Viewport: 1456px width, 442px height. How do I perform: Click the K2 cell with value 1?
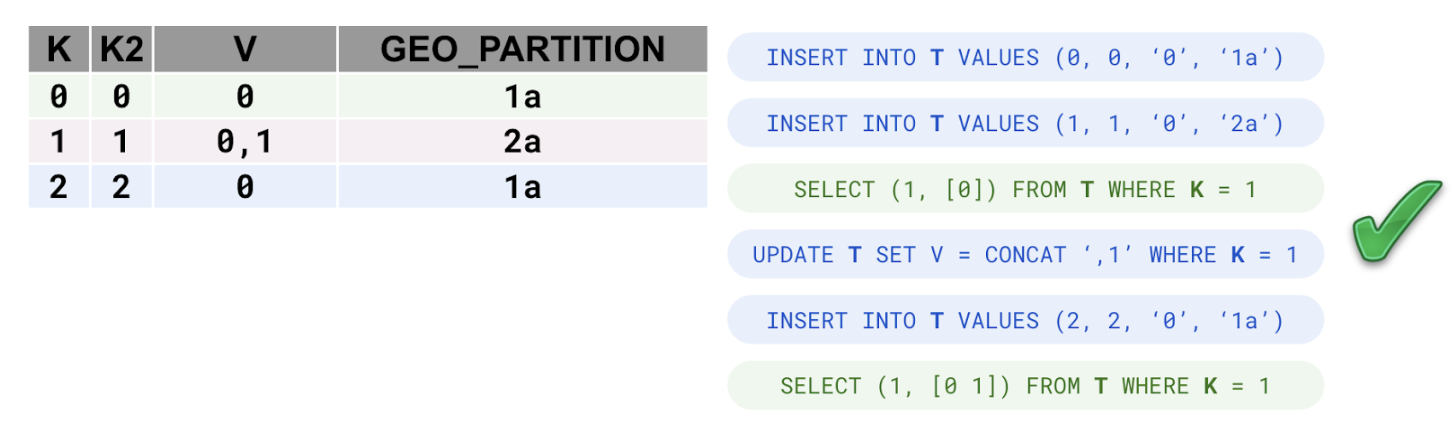pyautogui.click(x=121, y=141)
